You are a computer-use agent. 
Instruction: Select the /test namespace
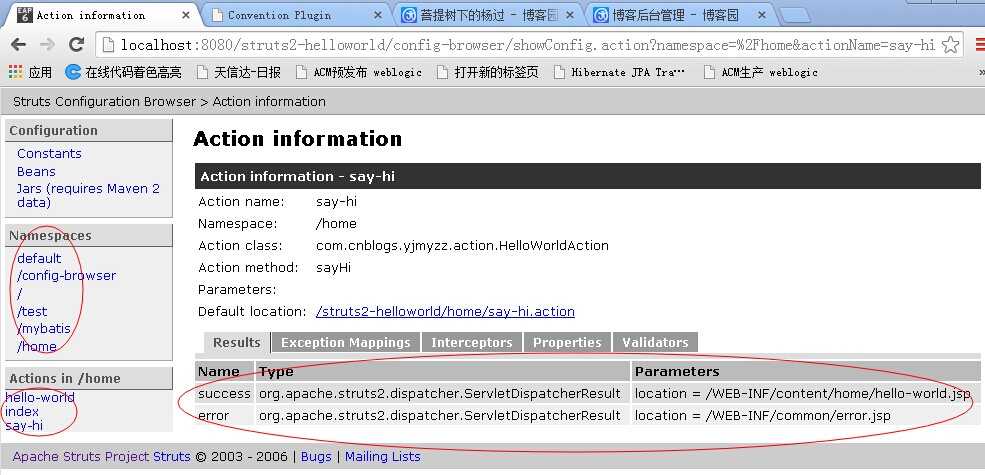(x=32, y=311)
